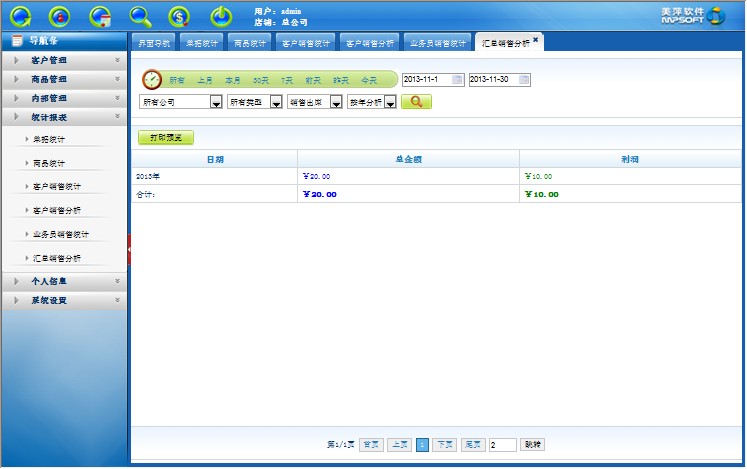Click the yellow search button with magnifier
This screenshot has height=469, width=747.
point(416,102)
